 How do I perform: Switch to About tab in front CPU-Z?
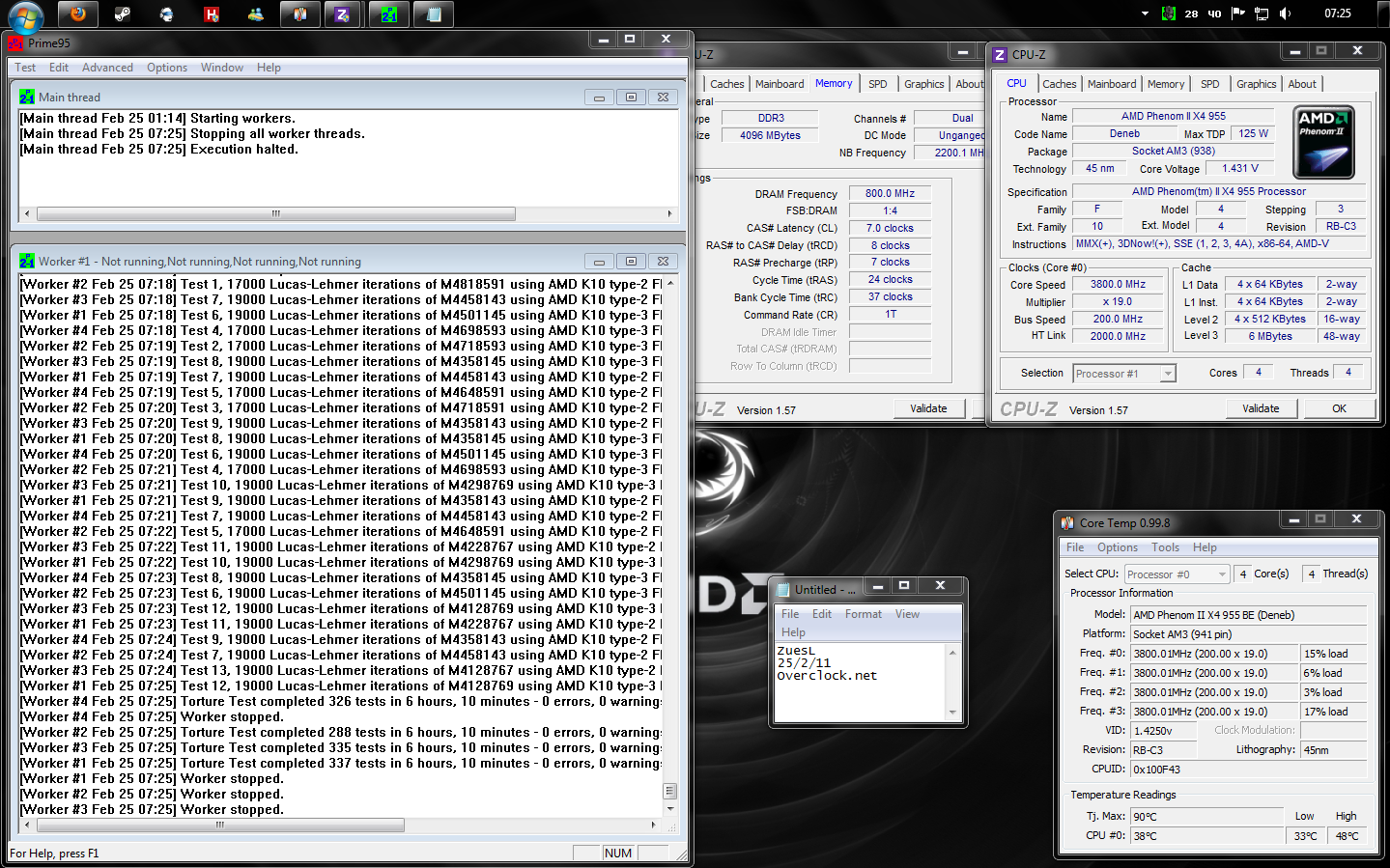1302,84
